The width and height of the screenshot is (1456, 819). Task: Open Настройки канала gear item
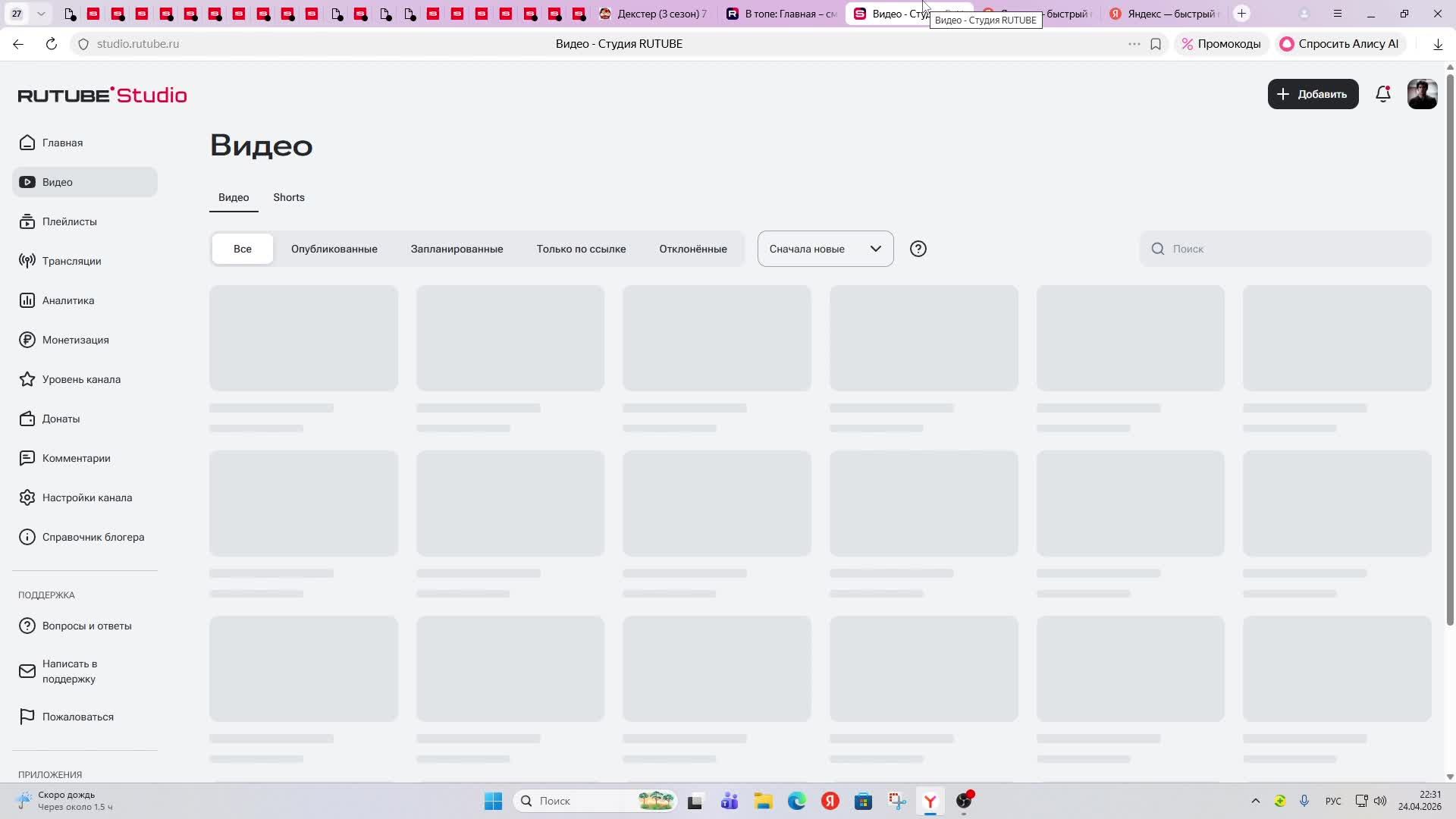tap(86, 497)
